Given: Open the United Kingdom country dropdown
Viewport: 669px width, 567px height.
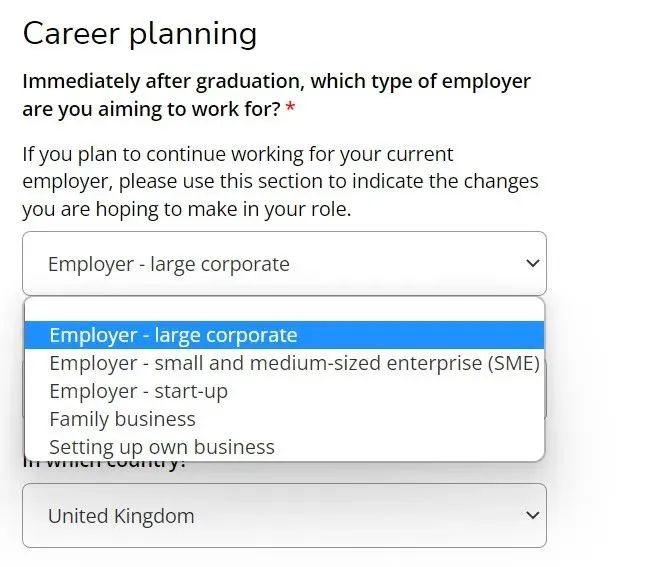Looking at the screenshot, I should pyautogui.click(x=284, y=516).
